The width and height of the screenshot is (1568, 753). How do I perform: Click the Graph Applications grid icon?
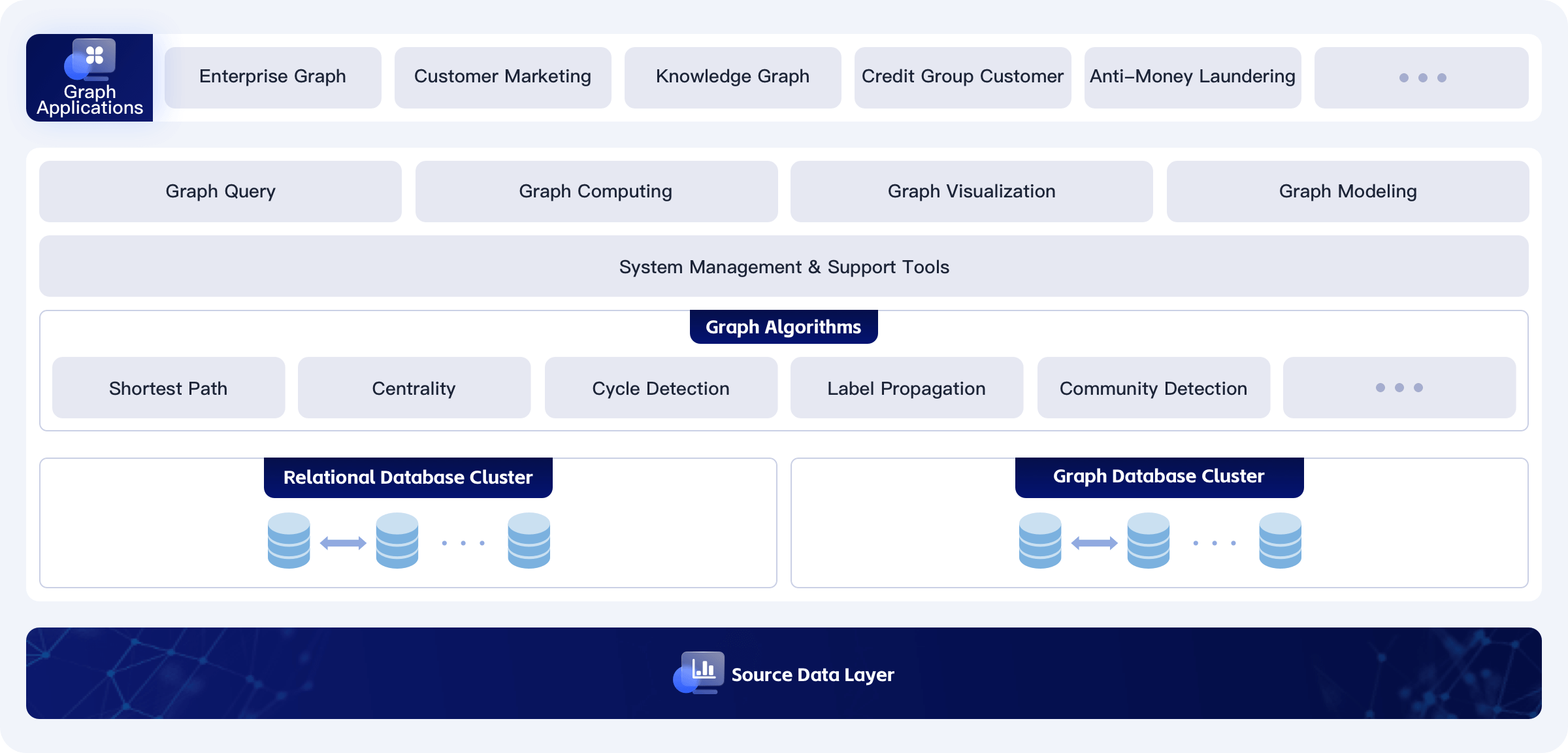[90, 59]
